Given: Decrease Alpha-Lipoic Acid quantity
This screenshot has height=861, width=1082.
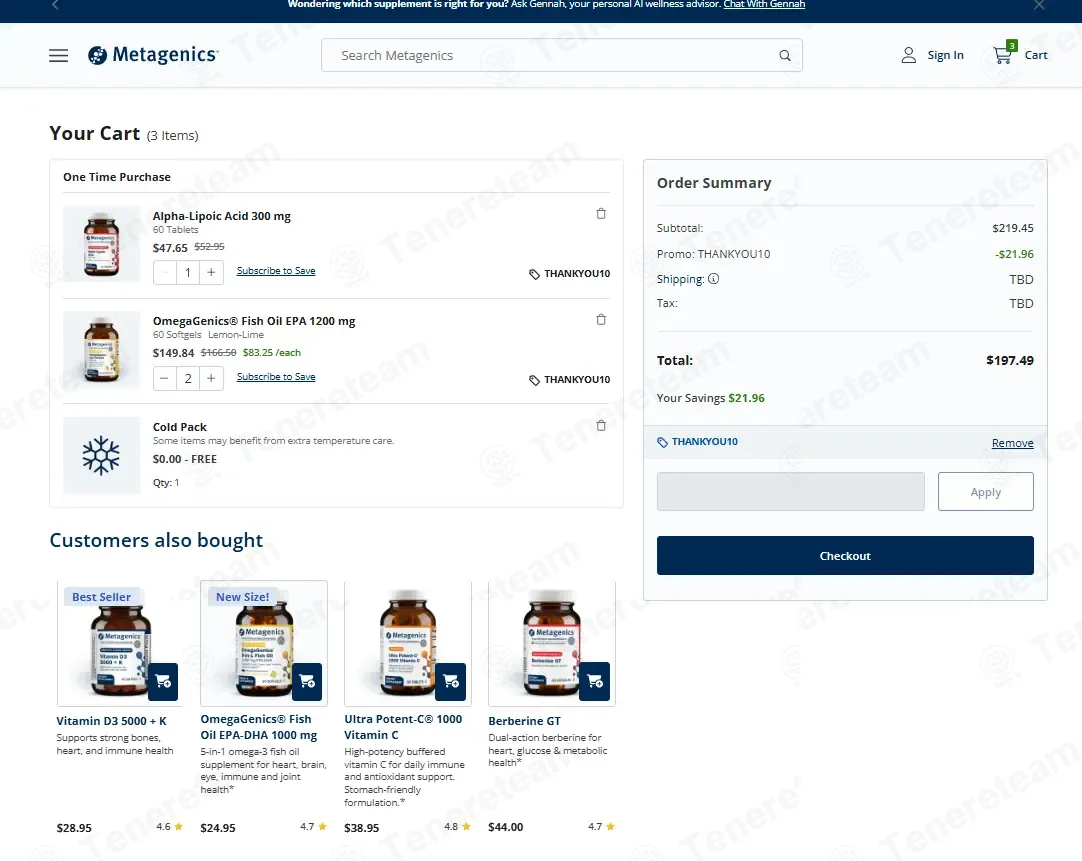Looking at the screenshot, I should [x=164, y=273].
